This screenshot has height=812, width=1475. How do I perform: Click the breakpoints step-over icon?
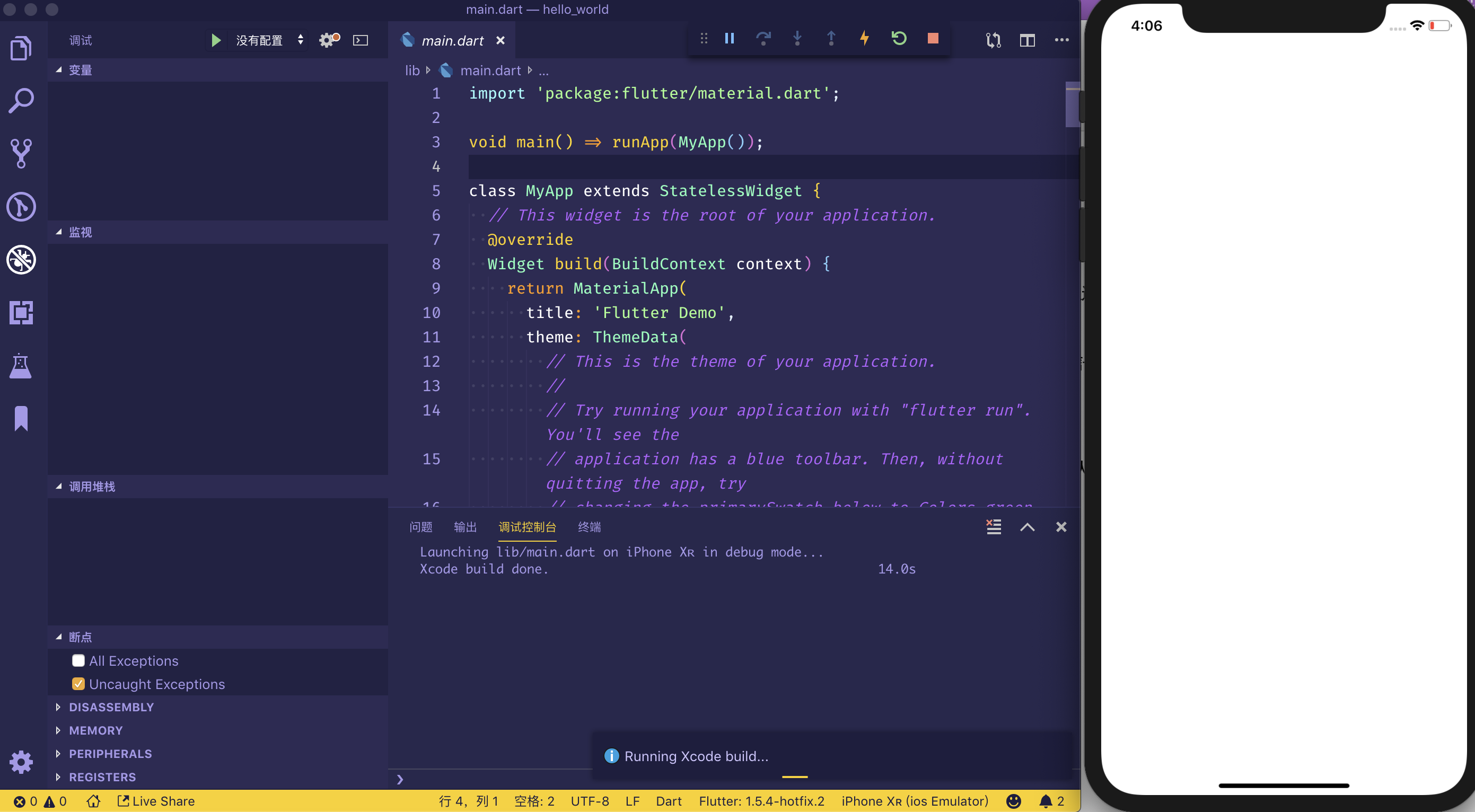point(763,38)
